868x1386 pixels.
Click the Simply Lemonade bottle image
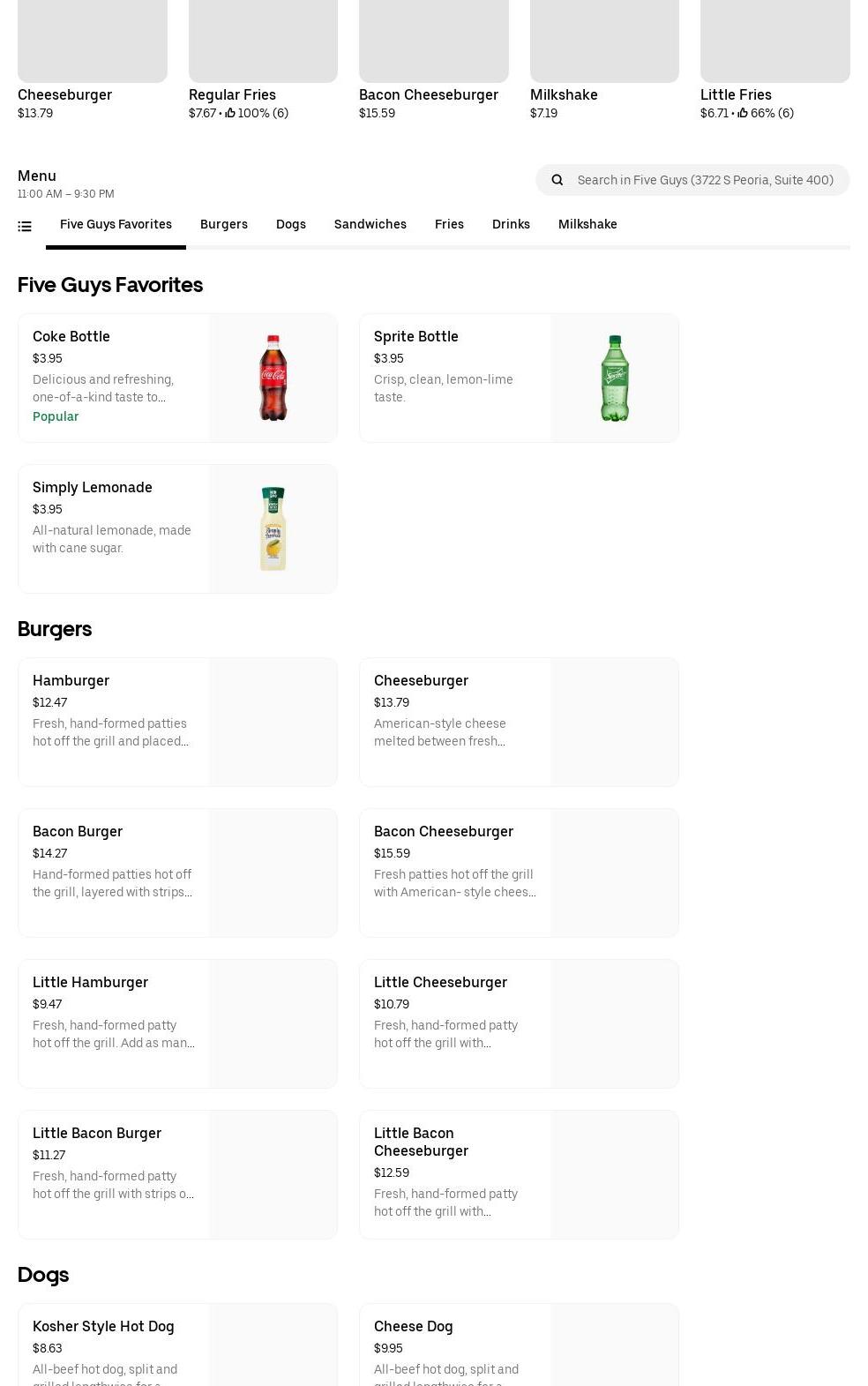click(273, 529)
